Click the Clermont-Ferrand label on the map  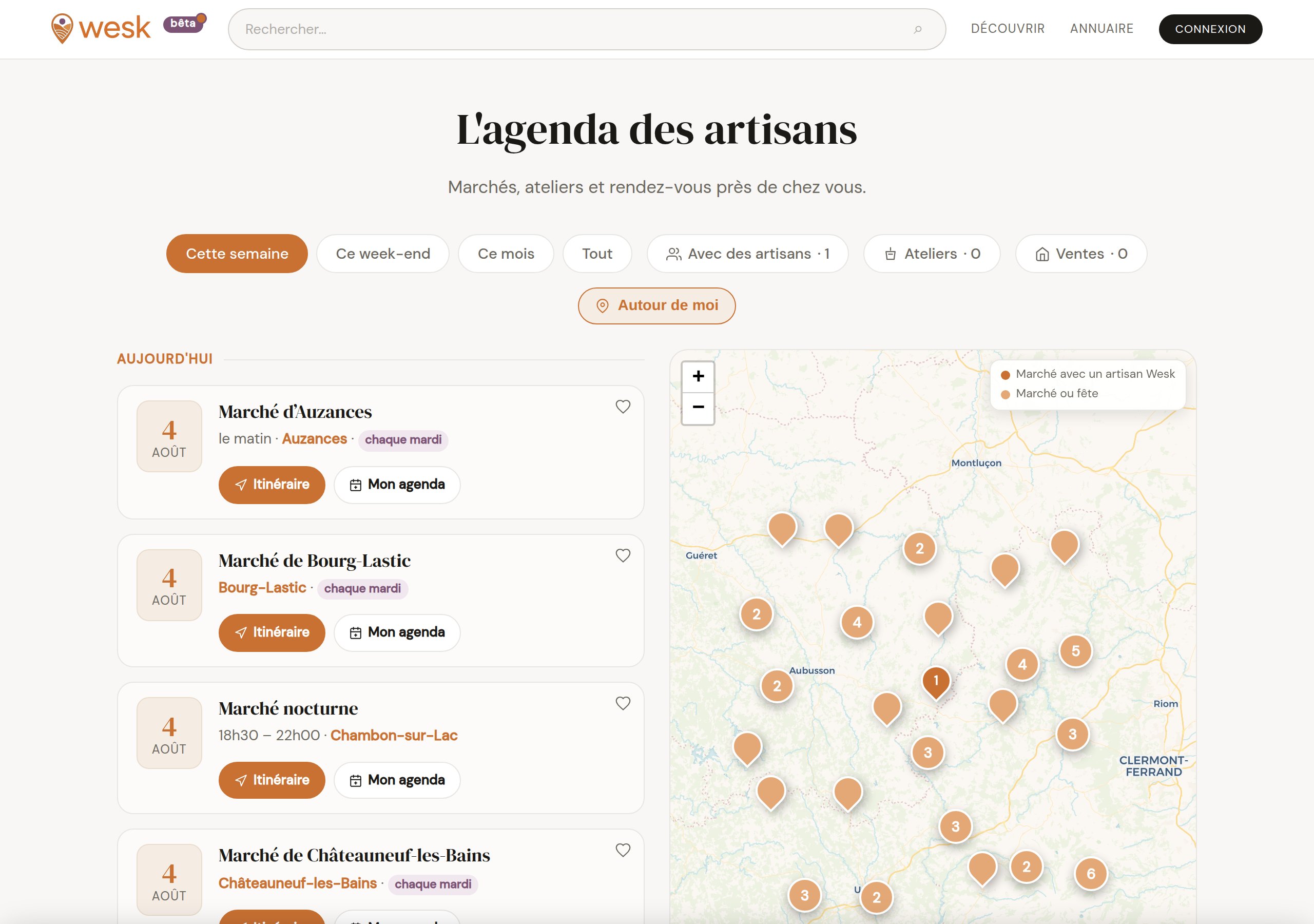point(1153,766)
